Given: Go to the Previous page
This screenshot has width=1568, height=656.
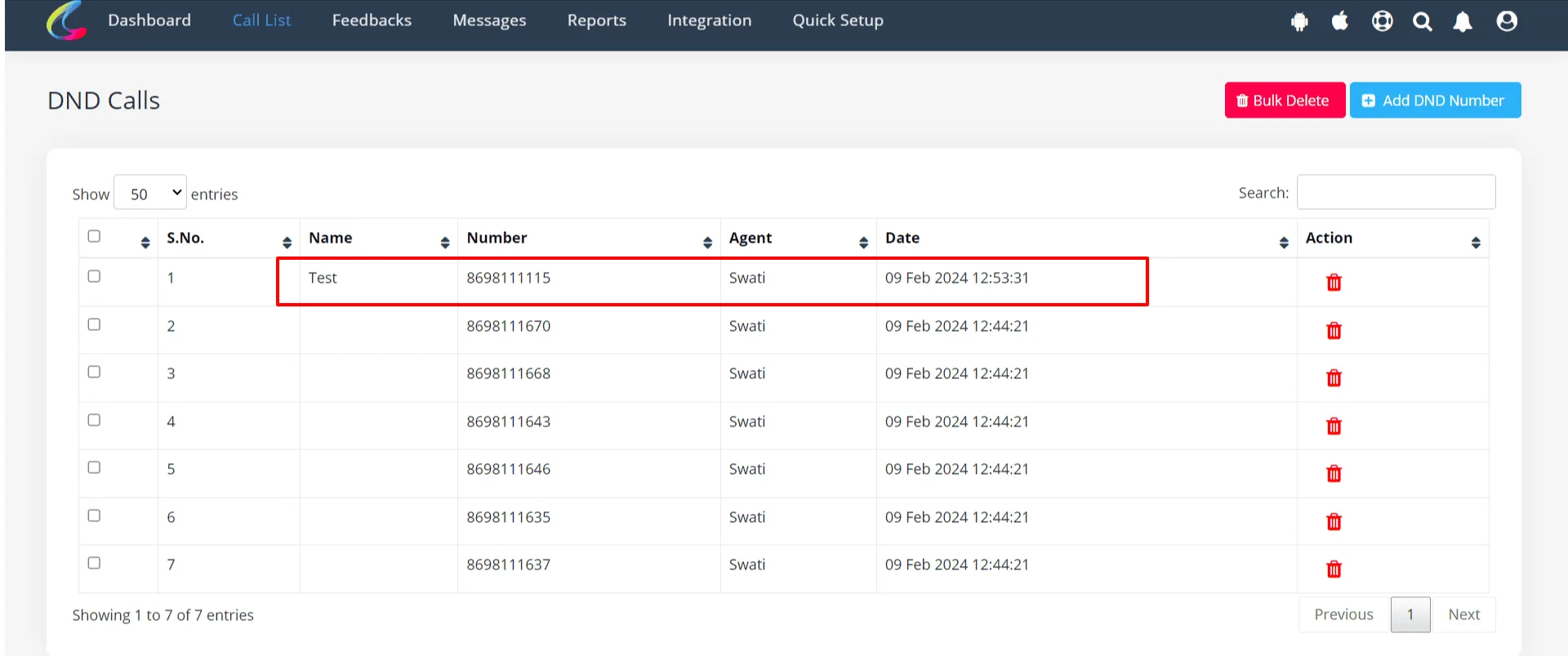Looking at the screenshot, I should (x=1343, y=614).
